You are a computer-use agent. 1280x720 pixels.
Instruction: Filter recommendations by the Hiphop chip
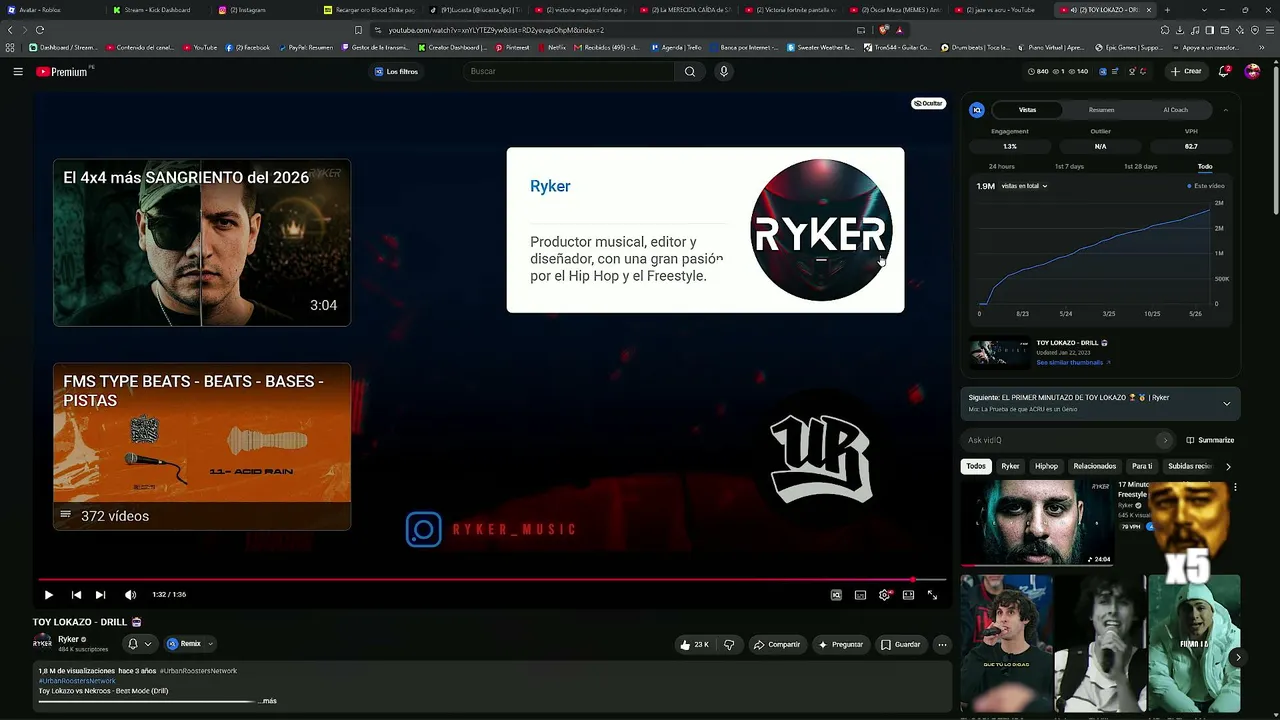(x=1046, y=466)
